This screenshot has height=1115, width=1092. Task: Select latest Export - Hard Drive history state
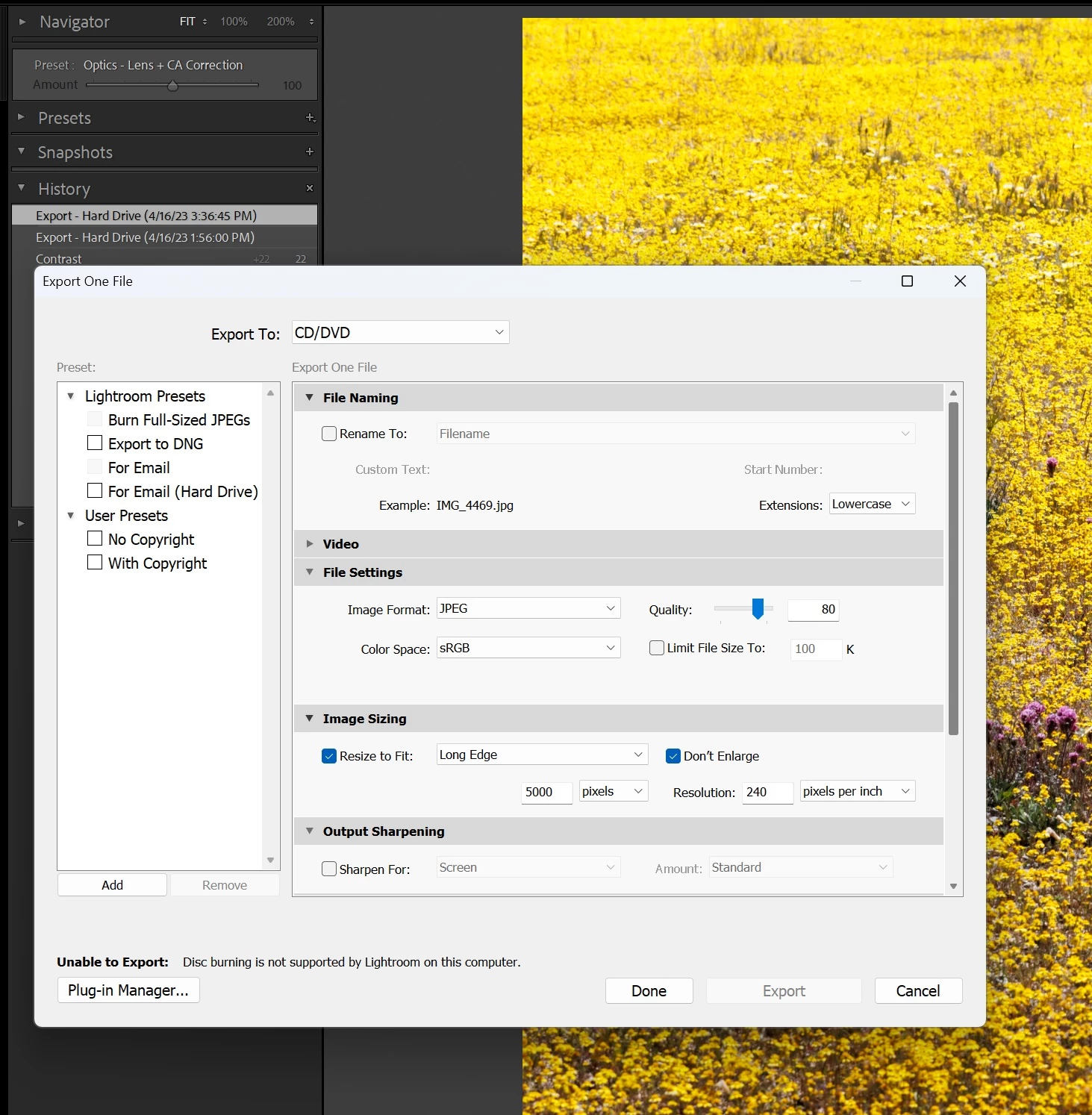pyautogui.click(x=164, y=216)
